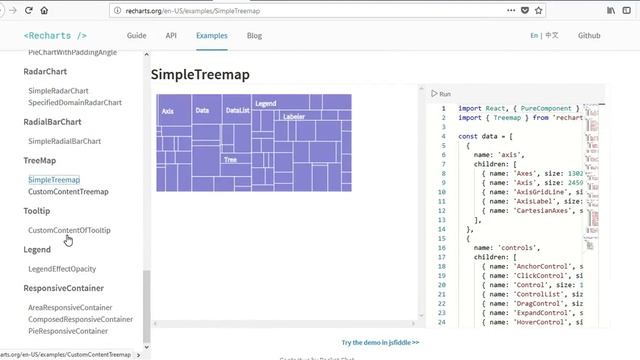
Task: Open the page actions three-dots menu
Action: [511, 11]
